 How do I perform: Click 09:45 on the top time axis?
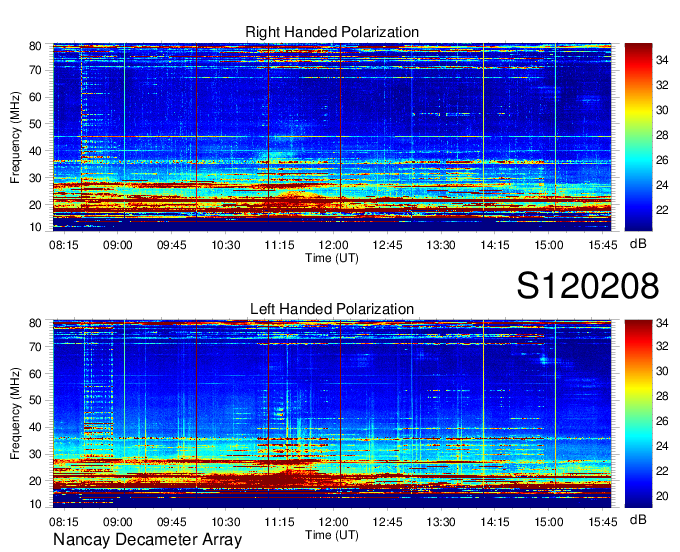(172, 245)
